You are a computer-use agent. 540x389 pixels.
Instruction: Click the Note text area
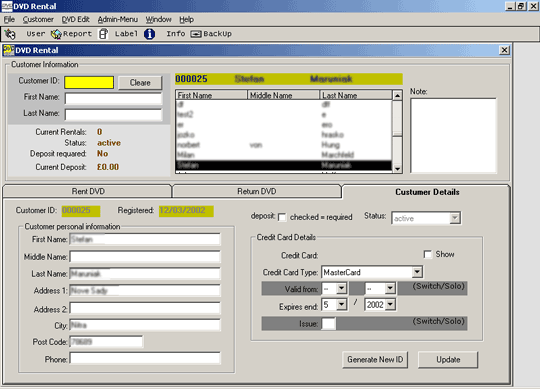click(x=453, y=136)
